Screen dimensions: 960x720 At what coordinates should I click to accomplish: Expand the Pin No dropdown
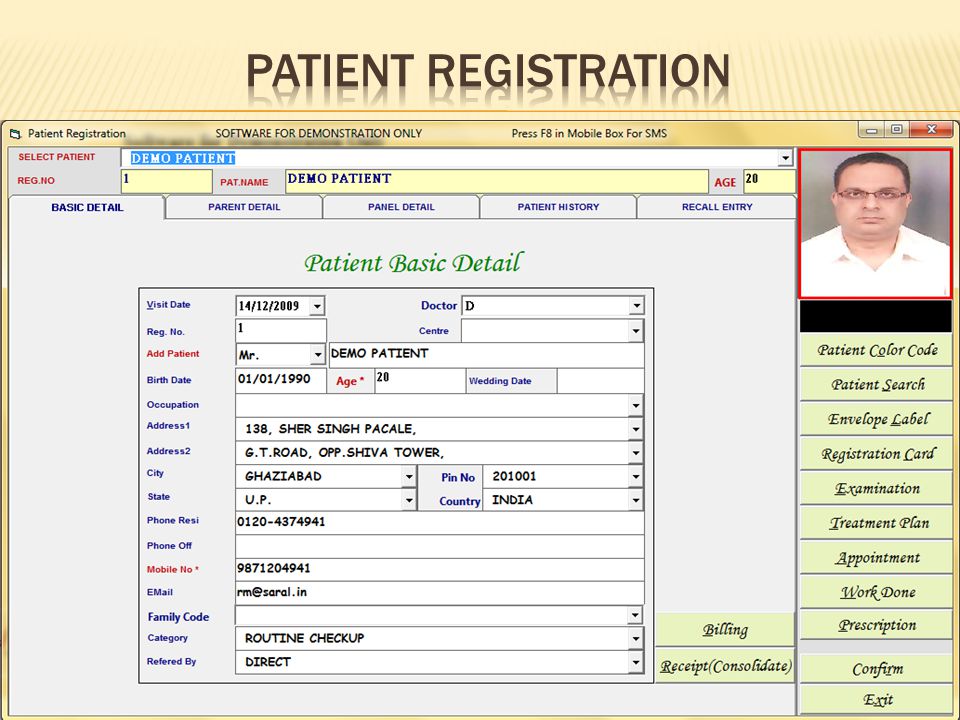coord(636,476)
